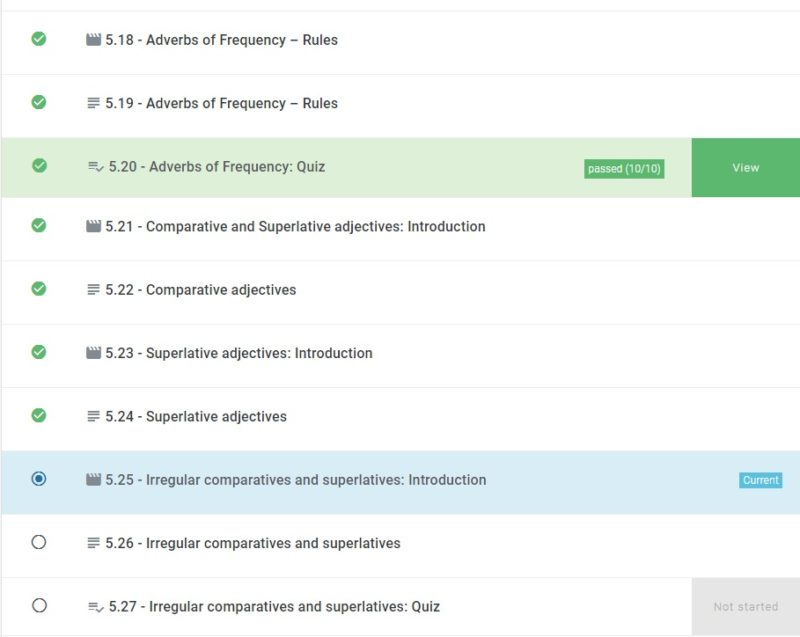Image resolution: width=800 pixels, height=637 pixels.
Task: Open lesson 5.22 - Comparative adjectives
Action: [x=201, y=290]
